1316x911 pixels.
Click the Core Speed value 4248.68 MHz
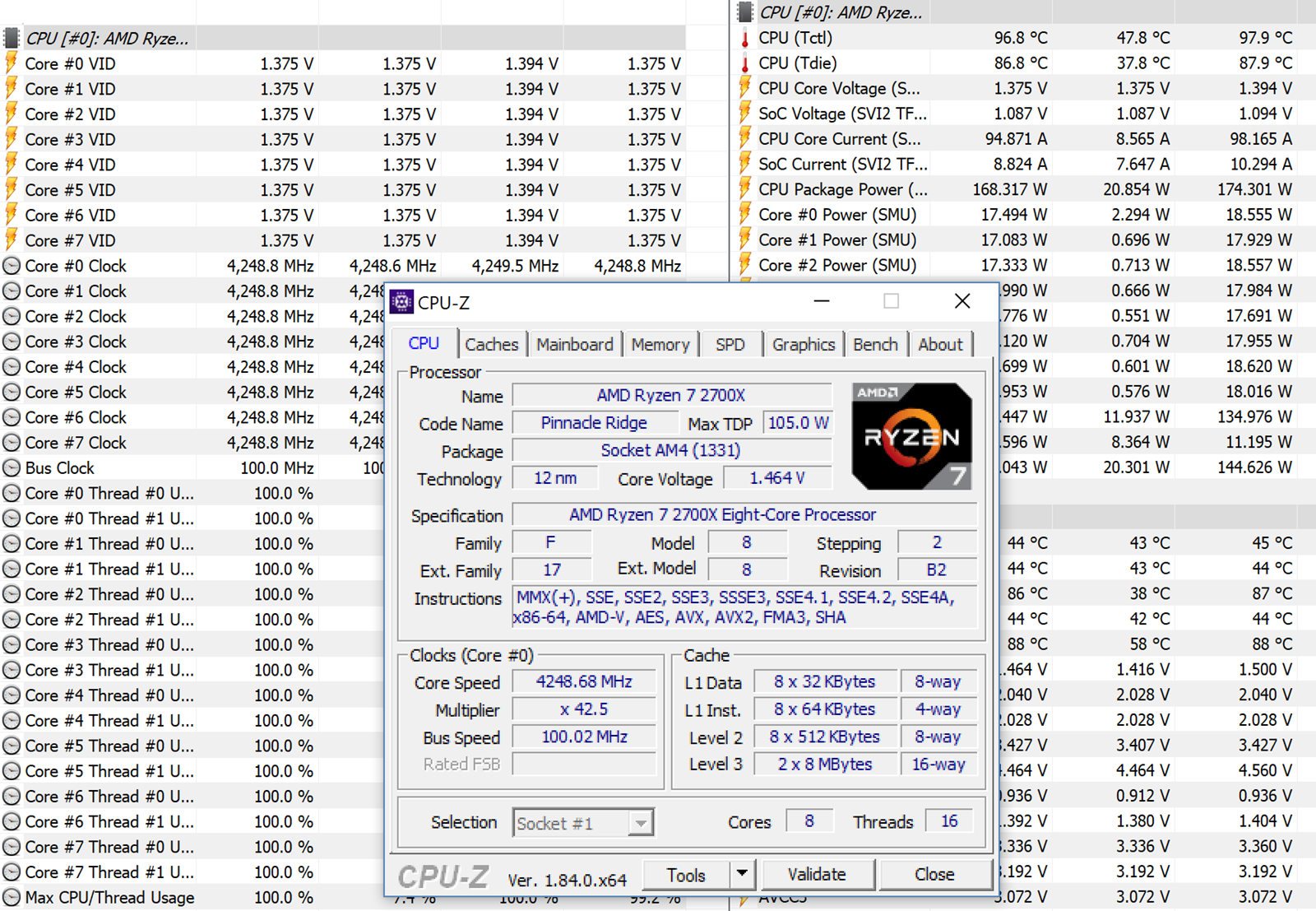point(584,682)
